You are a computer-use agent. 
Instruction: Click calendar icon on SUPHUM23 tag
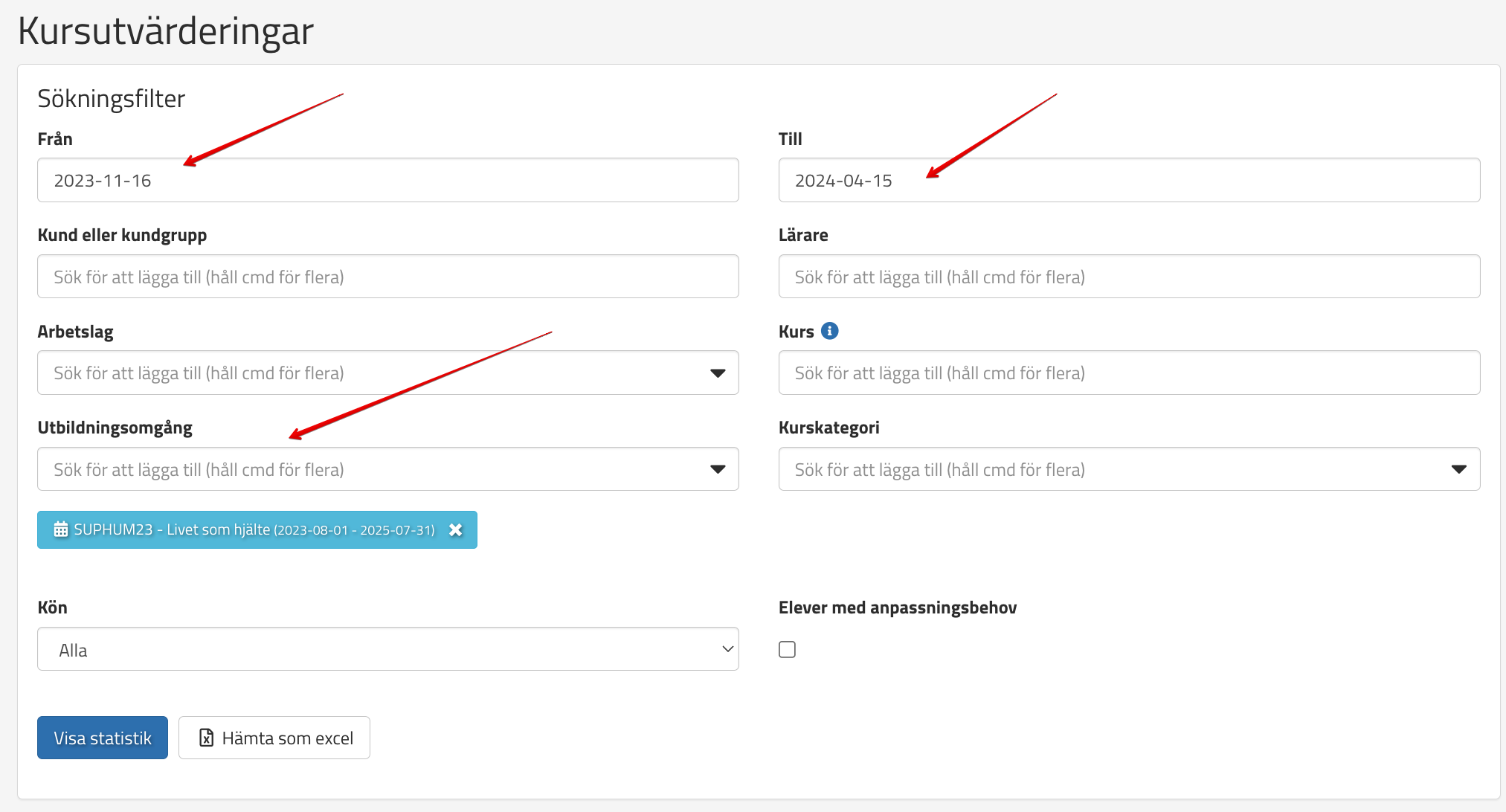(x=61, y=529)
